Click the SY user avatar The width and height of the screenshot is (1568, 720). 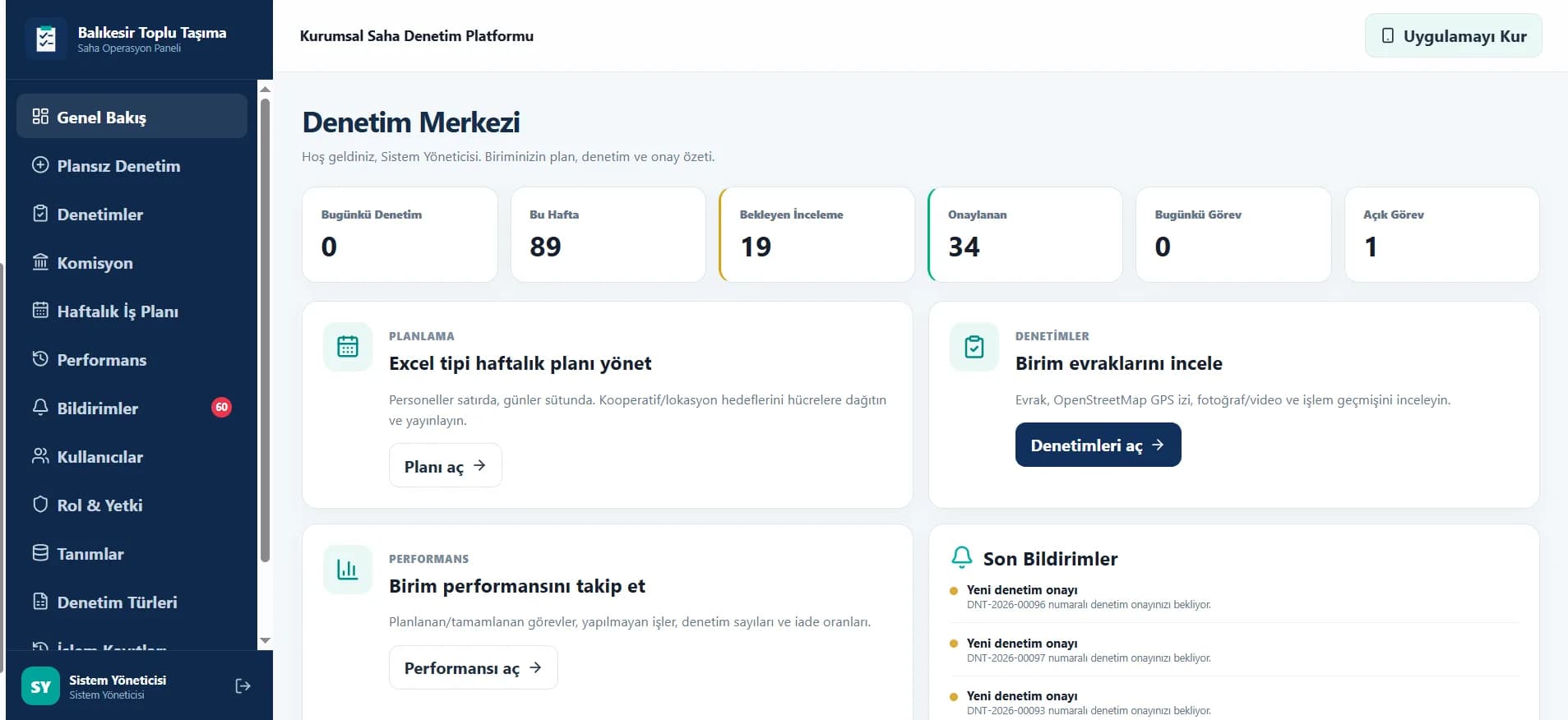[40, 686]
